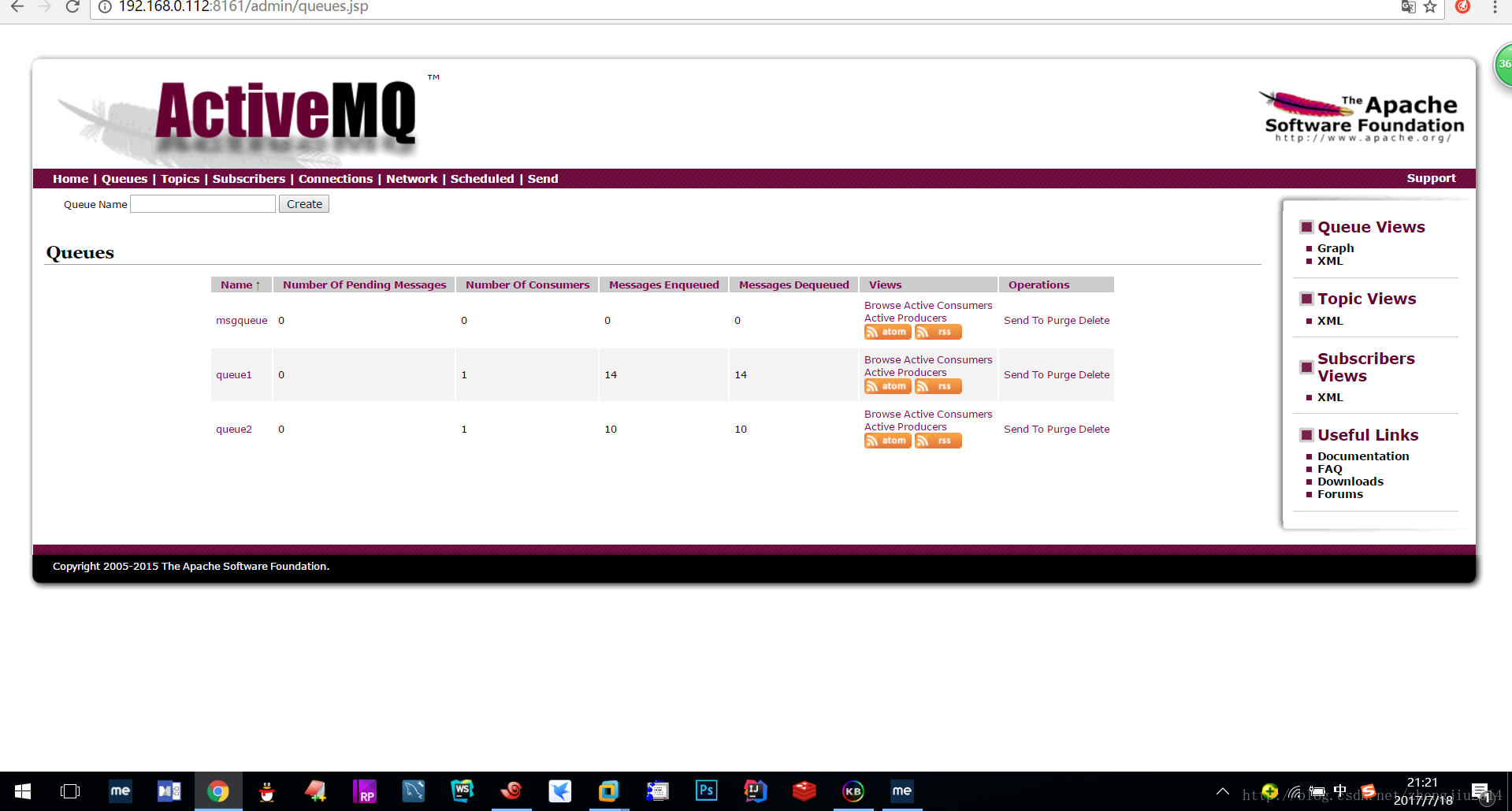The height and width of the screenshot is (811, 1512).
Task: Open MySQL Workbench on the taskbar
Action: pos(413,791)
